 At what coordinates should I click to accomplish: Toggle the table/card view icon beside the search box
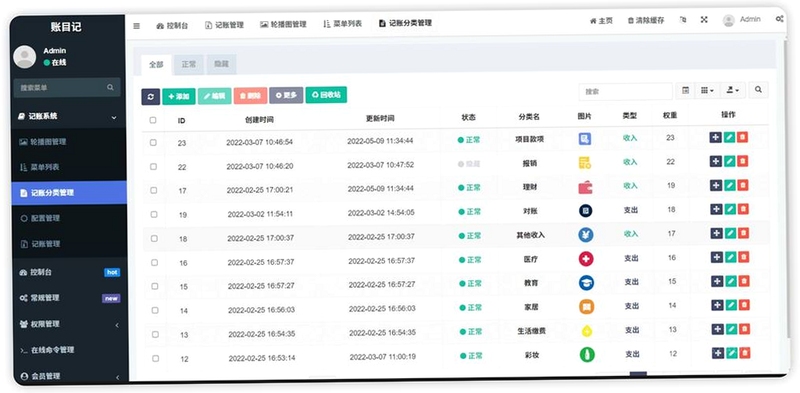(685, 90)
